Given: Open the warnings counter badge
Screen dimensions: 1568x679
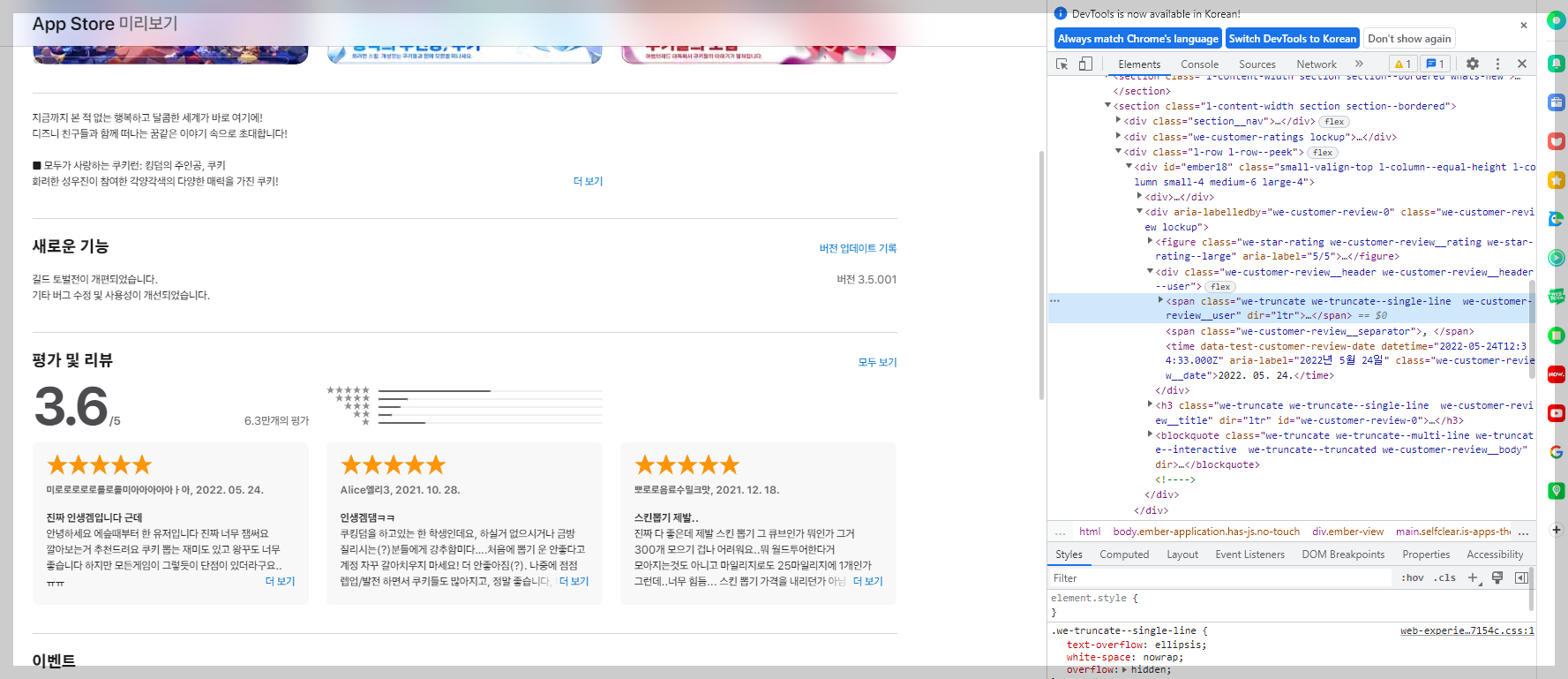Looking at the screenshot, I should [x=1403, y=64].
